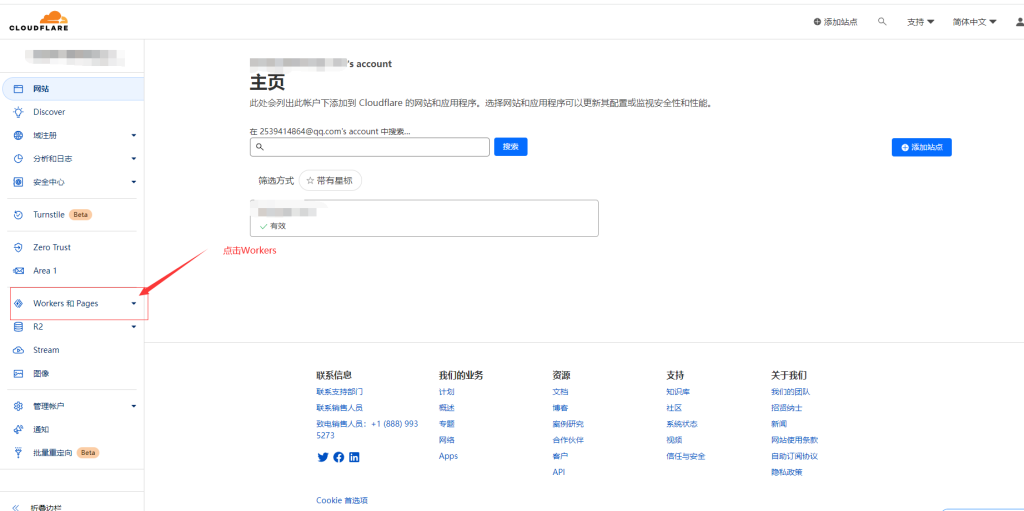The image size is (1024, 511).
Task: Open the search magnifier in top bar
Action: (882, 22)
